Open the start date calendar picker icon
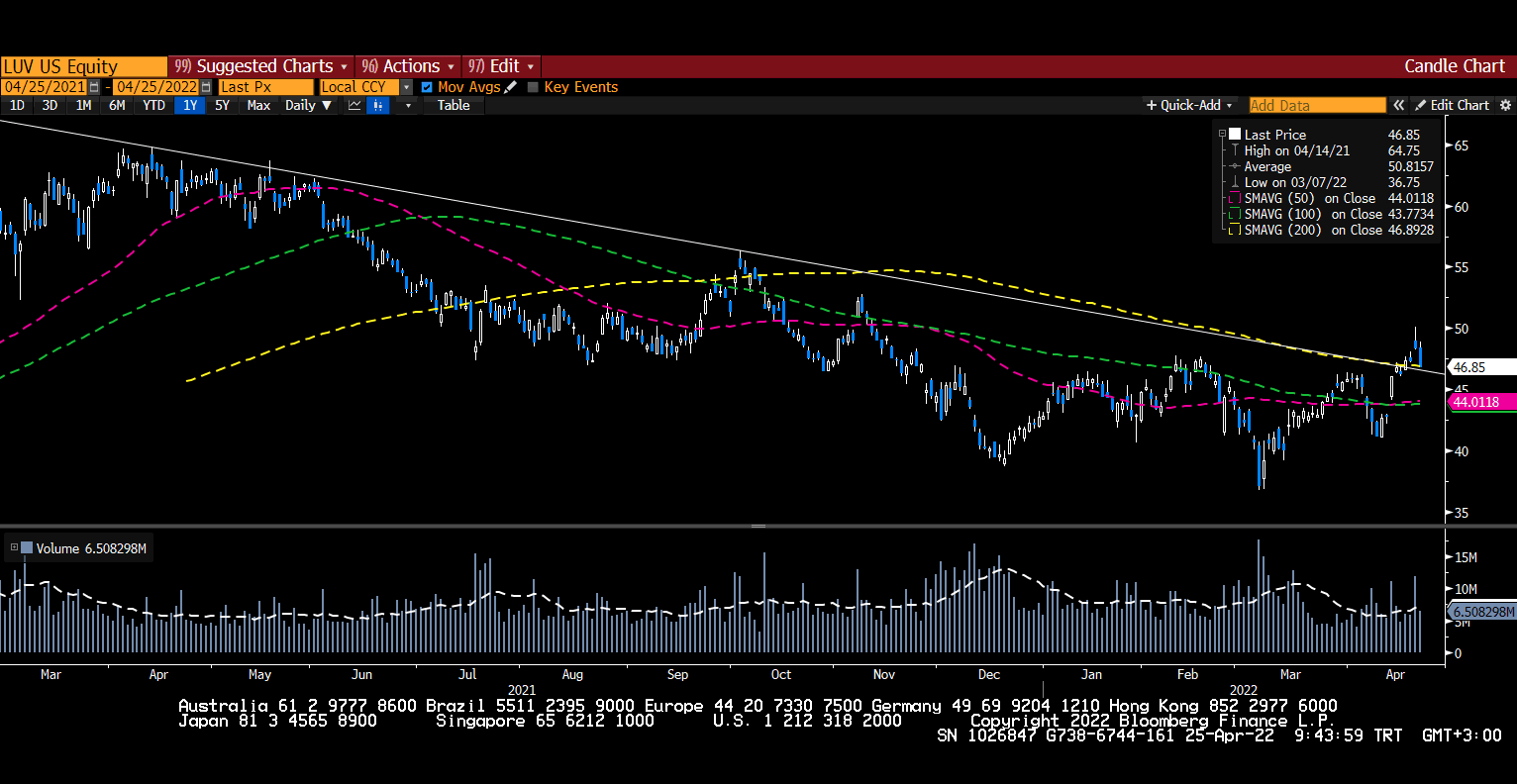This screenshot has height=784, width=1517. [x=94, y=87]
